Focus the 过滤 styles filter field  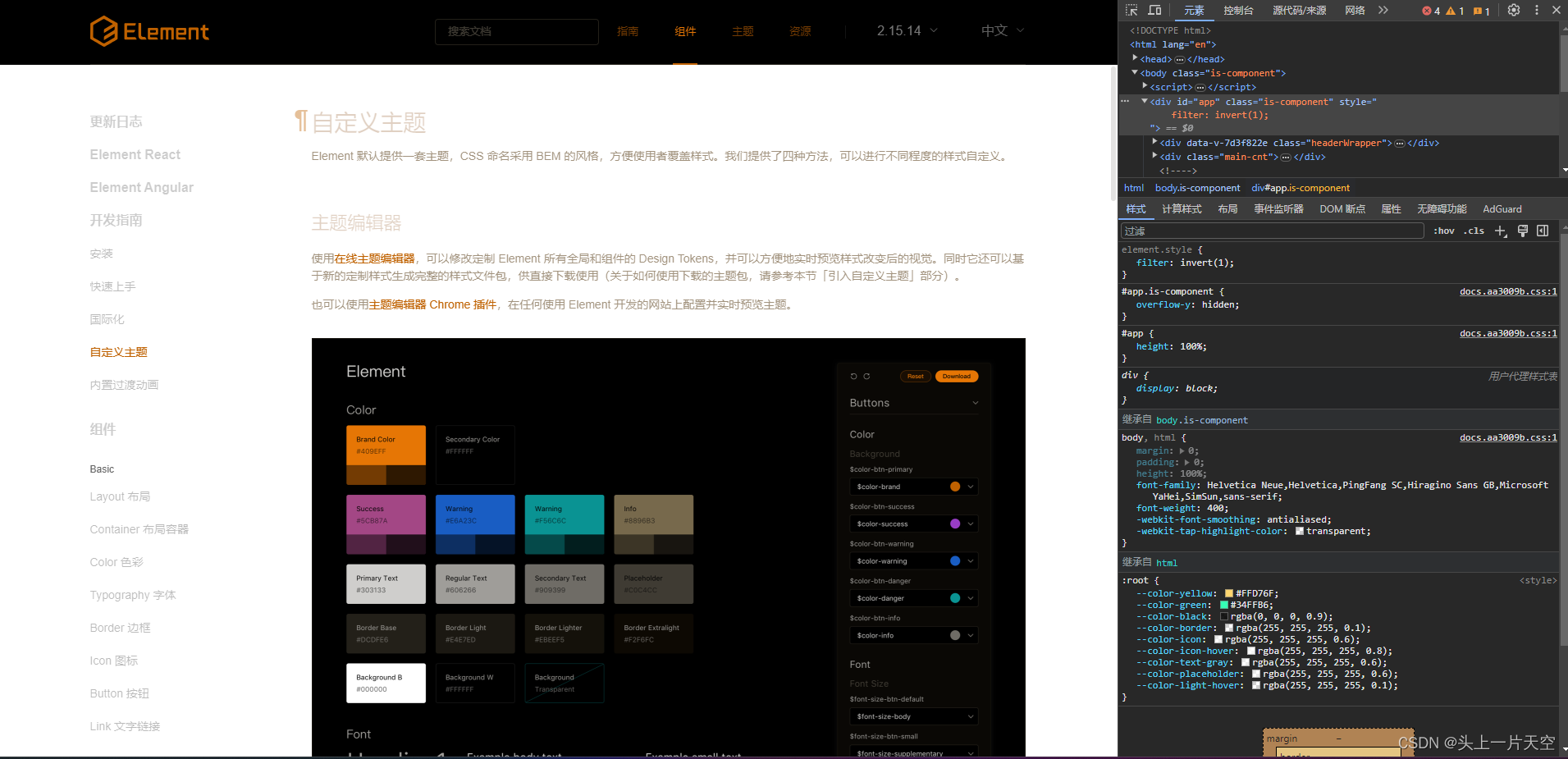click(1272, 231)
